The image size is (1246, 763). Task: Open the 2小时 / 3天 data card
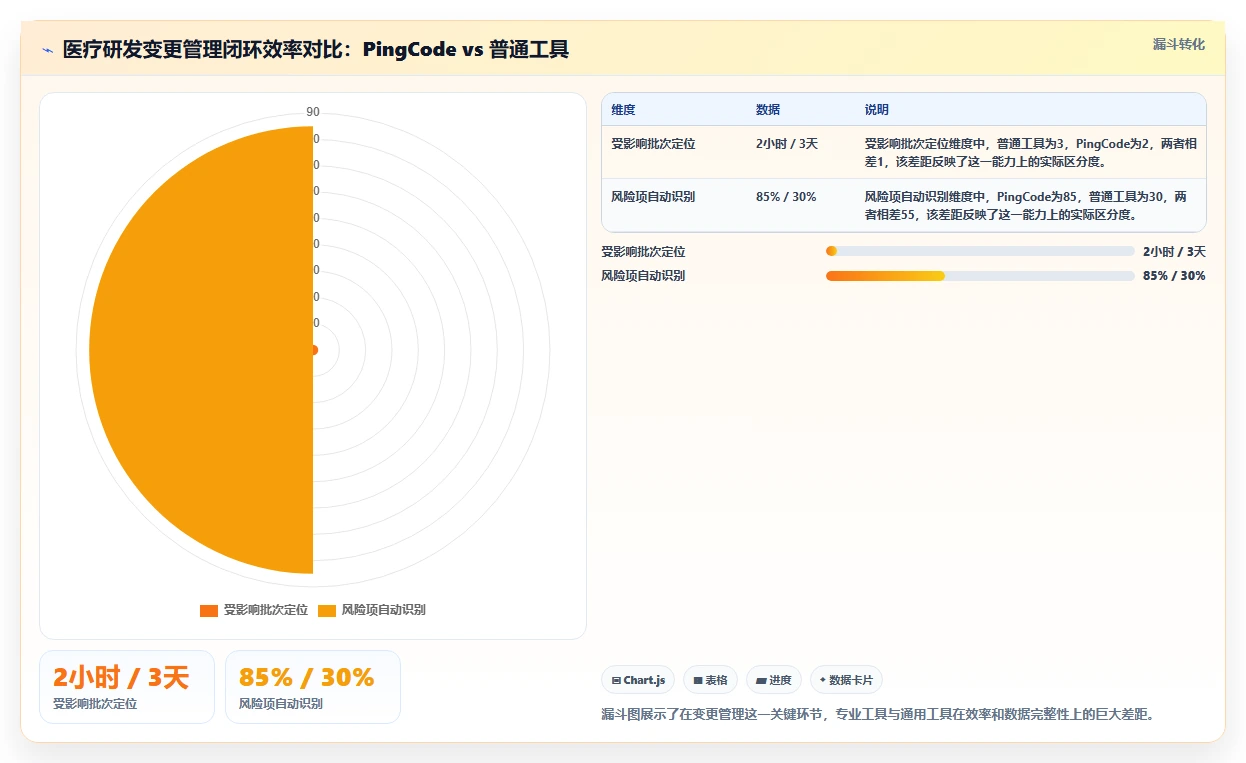127,687
